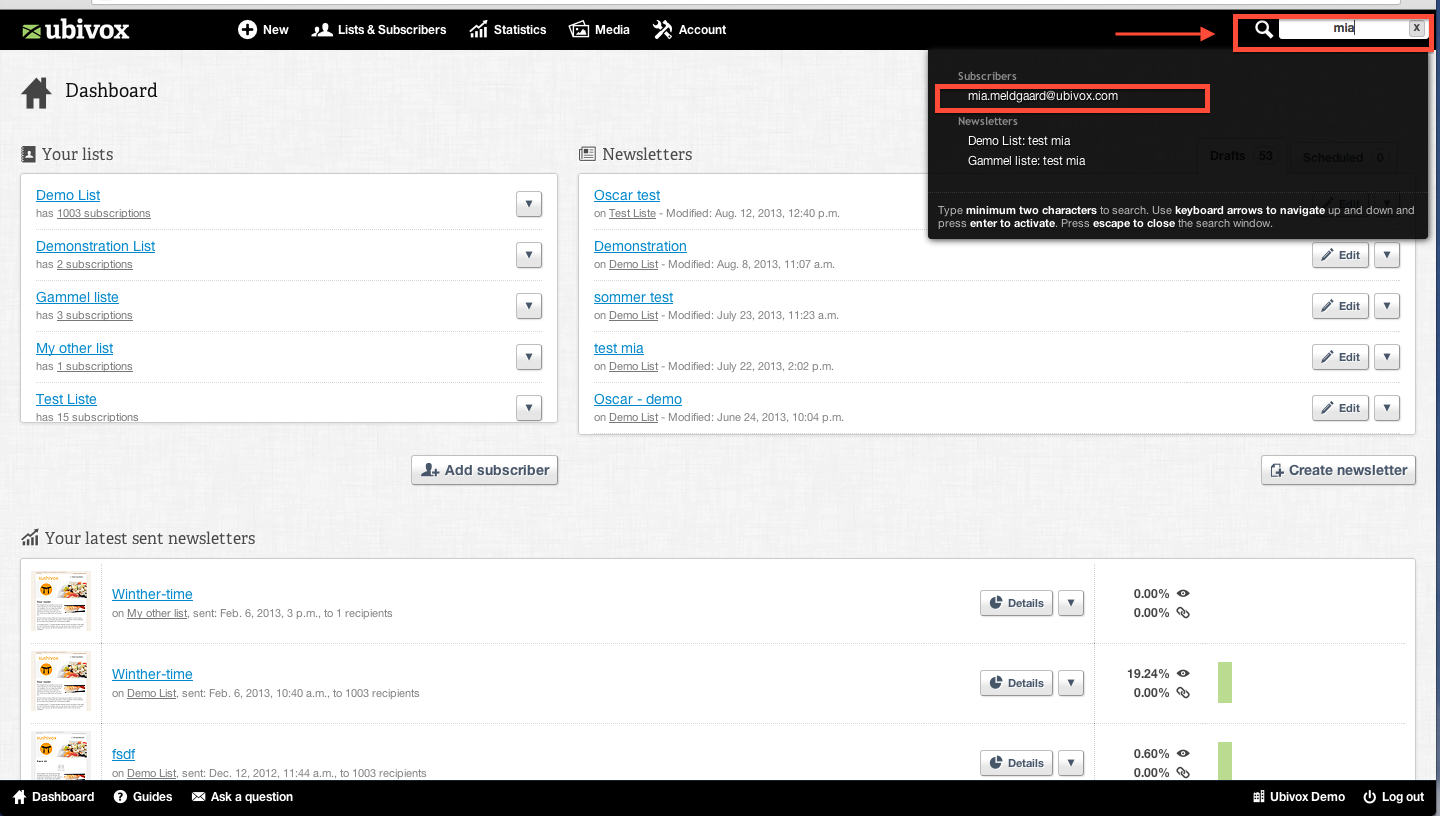Expand dropdown next to Oscar - demo Edit button

point(1386,408)
